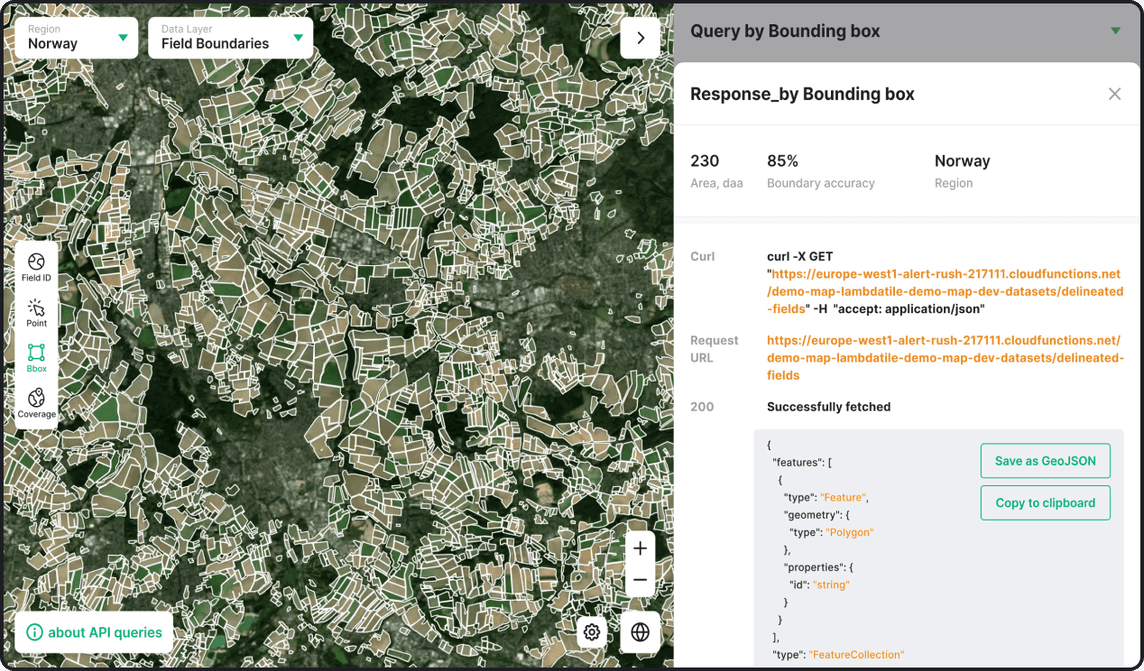This screenshot has width=1144, height=671.
Task: Activate the Bbox query tool
Action: [x=36, y=358]
